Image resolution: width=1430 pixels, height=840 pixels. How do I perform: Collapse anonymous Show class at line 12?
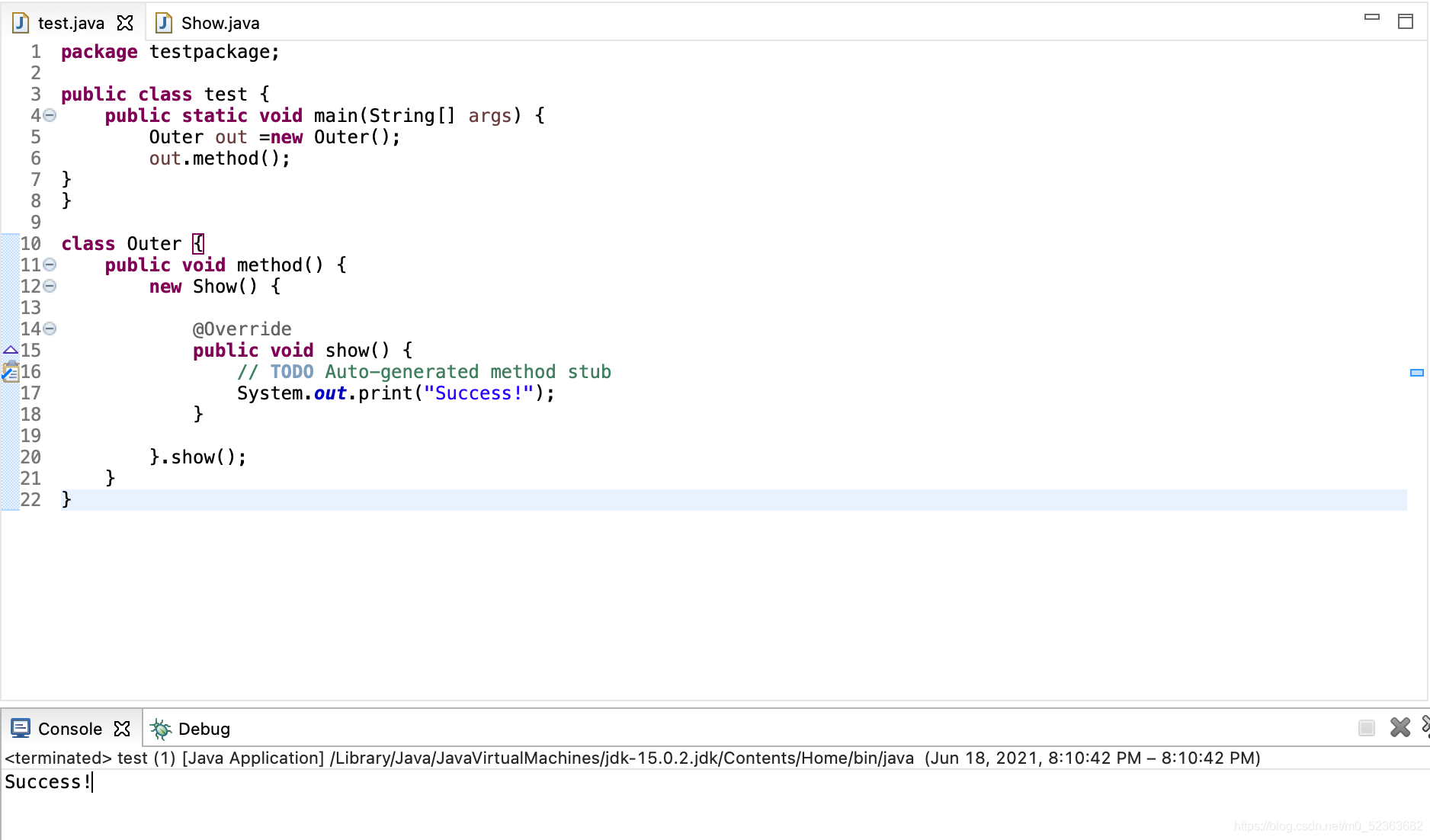(50, 287)
